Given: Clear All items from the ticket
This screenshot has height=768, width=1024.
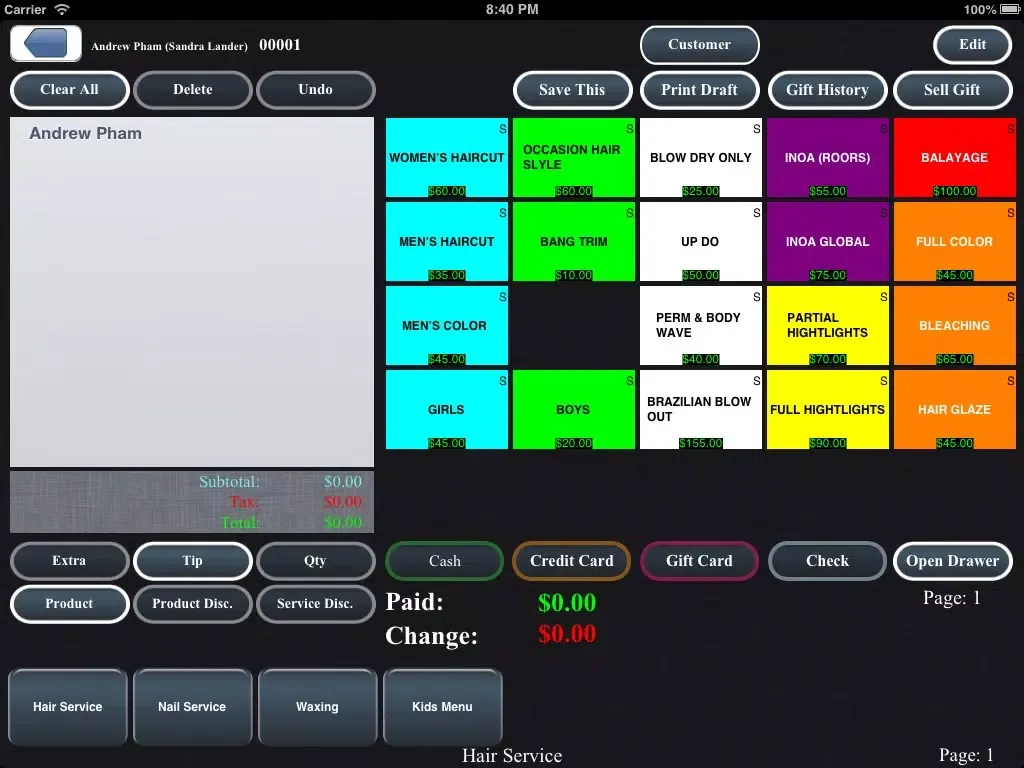Looking at the screenshot, I should coord(69,90).
